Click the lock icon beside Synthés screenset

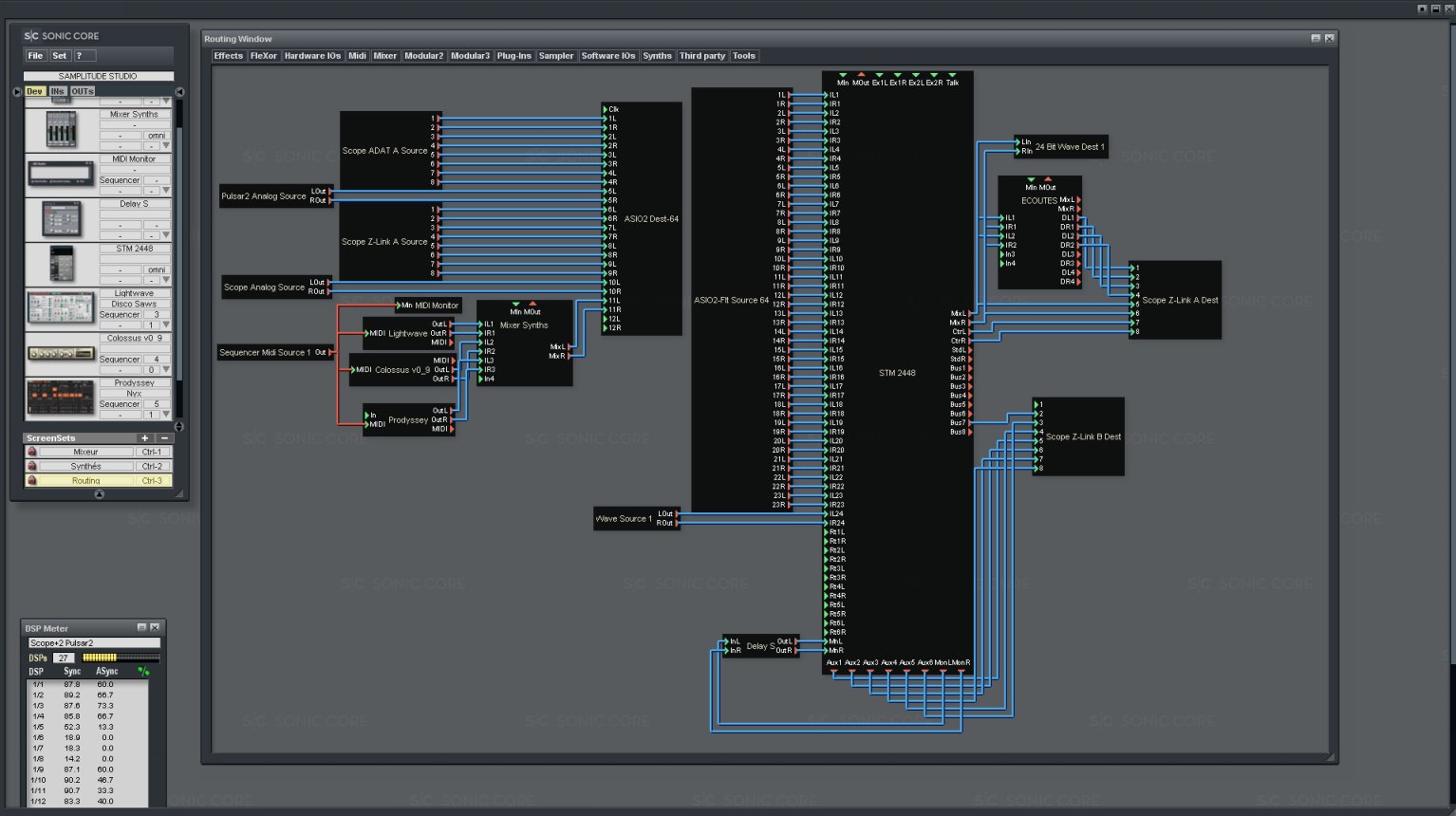pyautogui.click(x=32, y=467)
